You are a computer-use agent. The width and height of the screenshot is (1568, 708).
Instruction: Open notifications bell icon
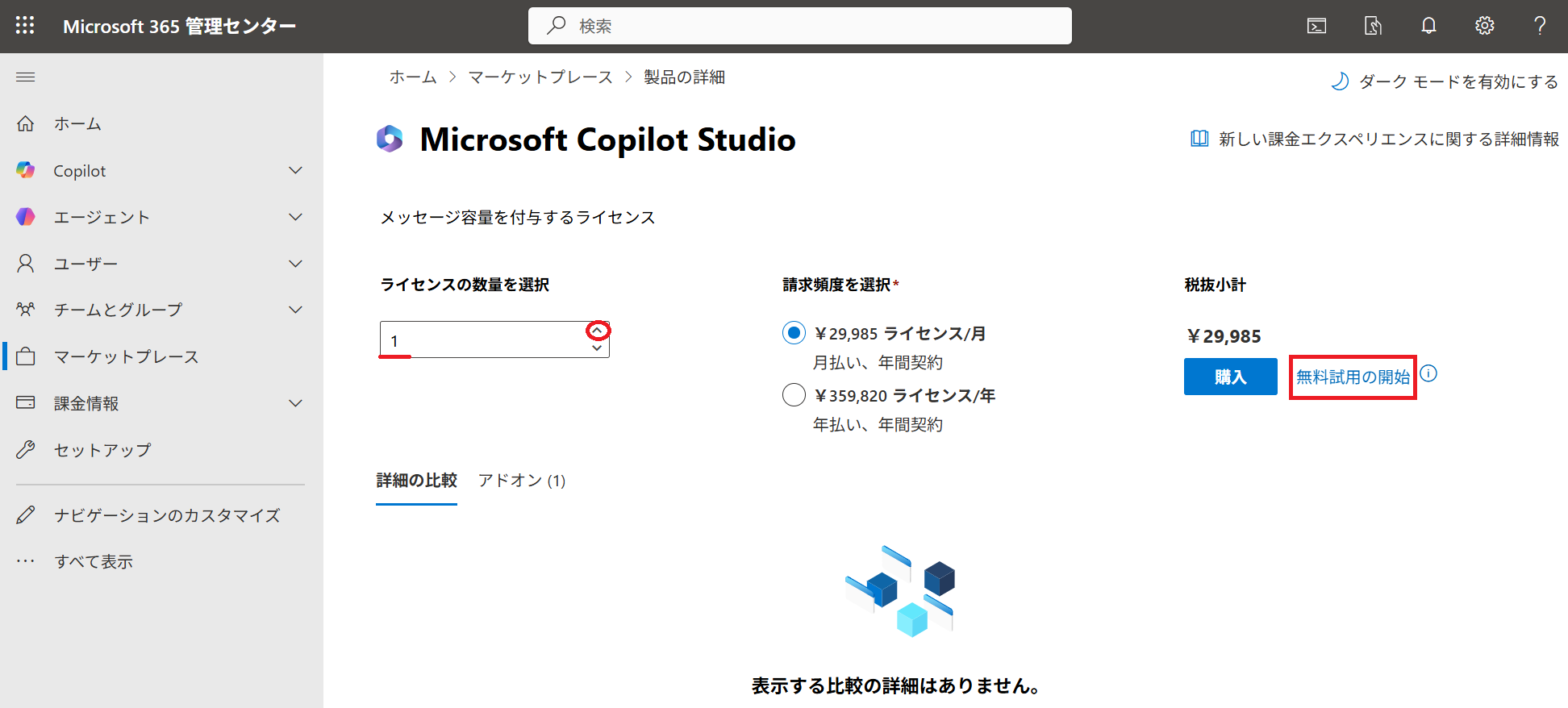(1428, 26)
